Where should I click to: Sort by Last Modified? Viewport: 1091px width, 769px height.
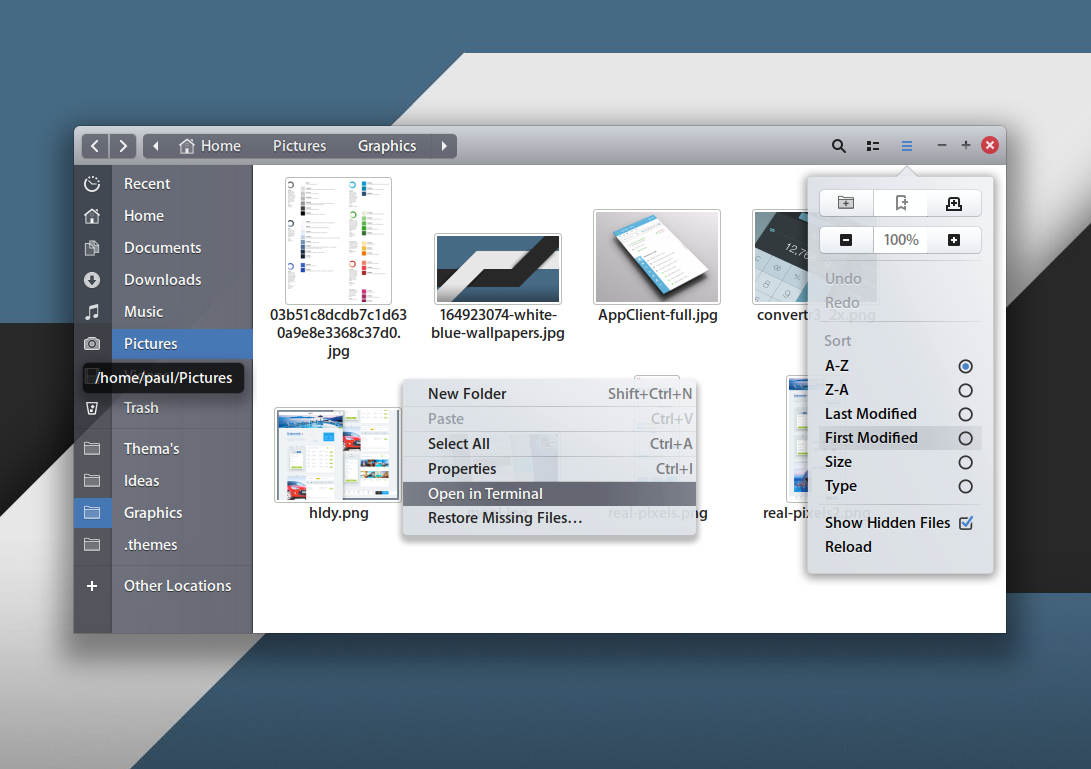point(900,414)
